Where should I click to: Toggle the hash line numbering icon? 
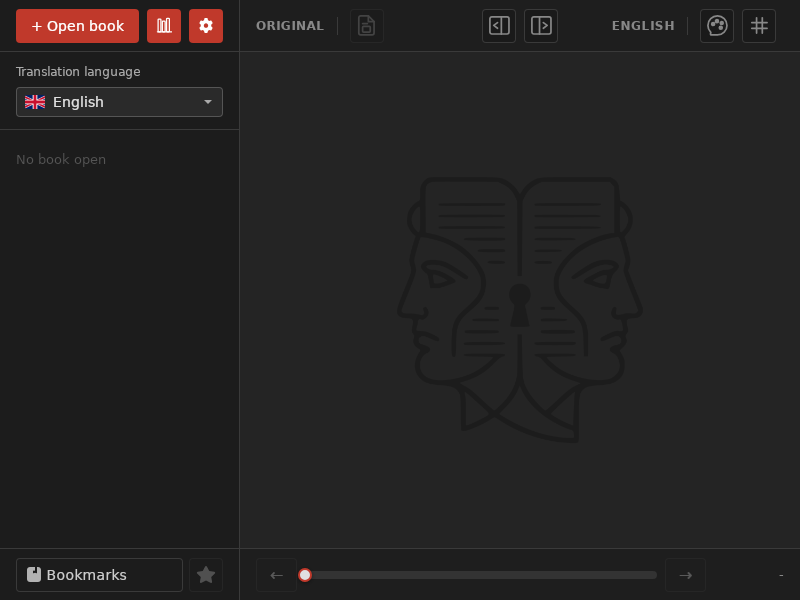(759, 26)
